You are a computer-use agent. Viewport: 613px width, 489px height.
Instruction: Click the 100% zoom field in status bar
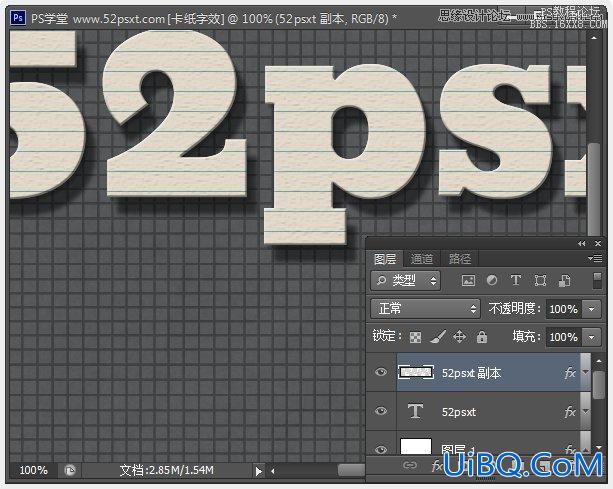tap(34, 470)
